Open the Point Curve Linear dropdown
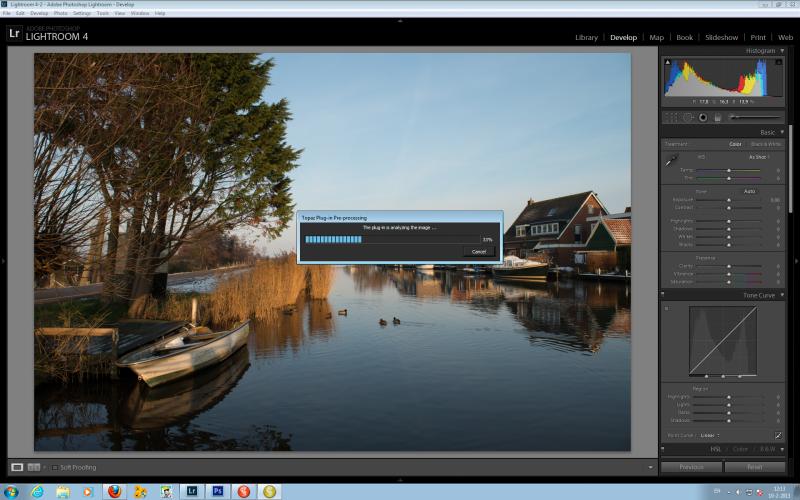Viewport: 800px width, 500px height. 710,435
